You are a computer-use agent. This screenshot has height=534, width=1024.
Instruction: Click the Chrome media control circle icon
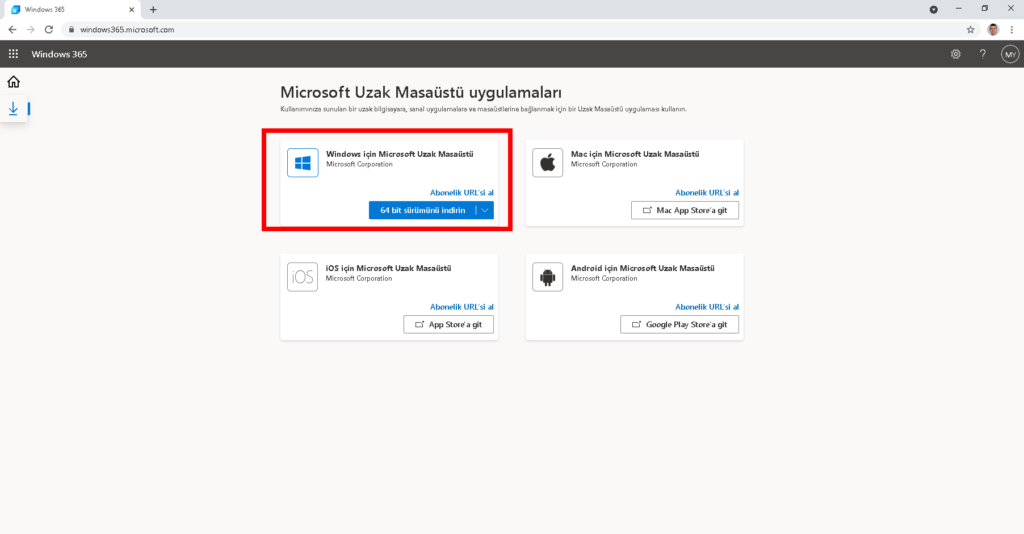pyautogui.click(x=934, y=9)
